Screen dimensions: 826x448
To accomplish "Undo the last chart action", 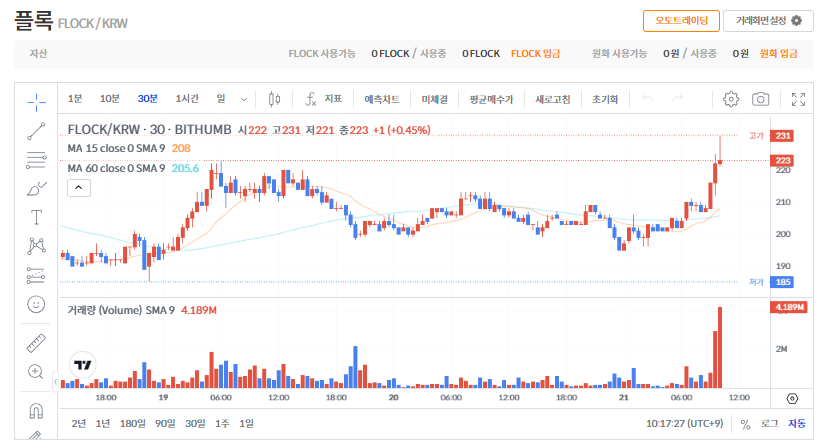I will click(648, 99).
